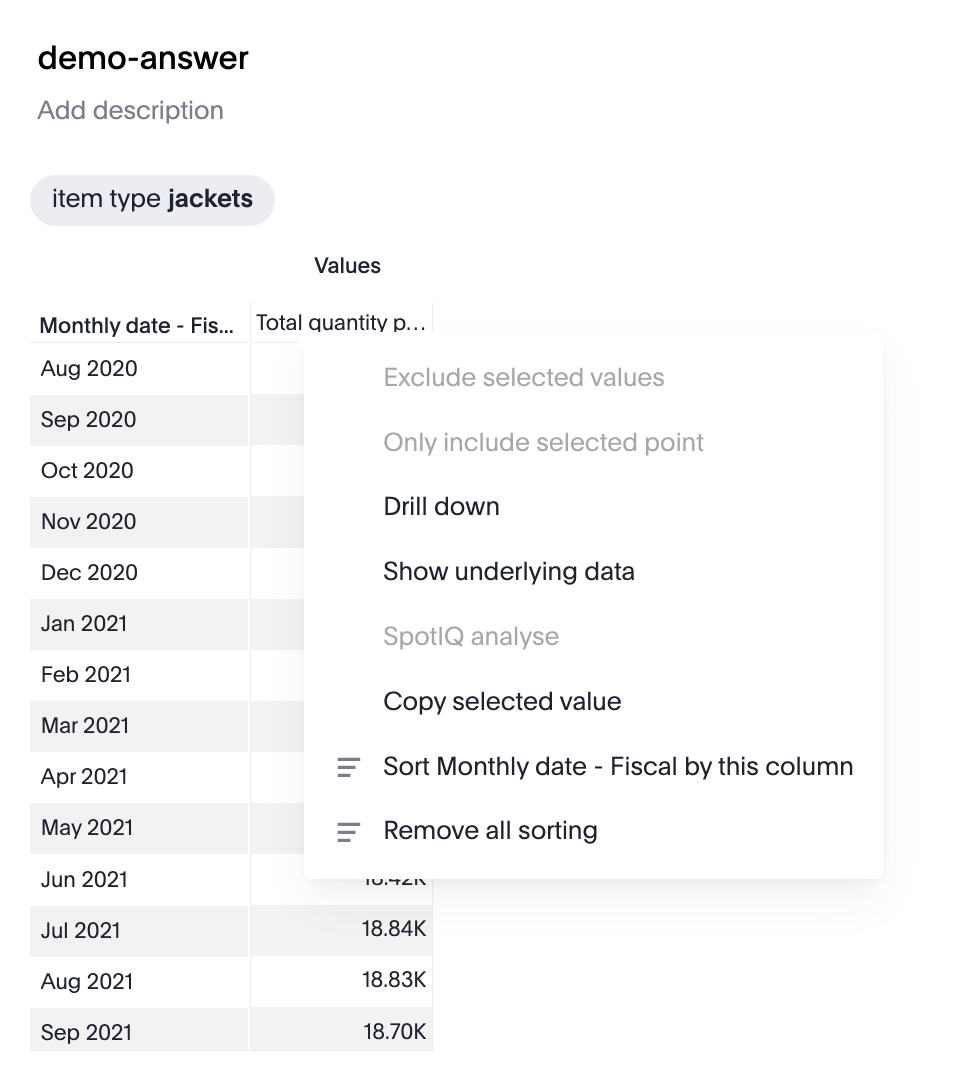Click Copy selected value menu entry
Screen dimensions: 974x1092
[x=502, y=702]
